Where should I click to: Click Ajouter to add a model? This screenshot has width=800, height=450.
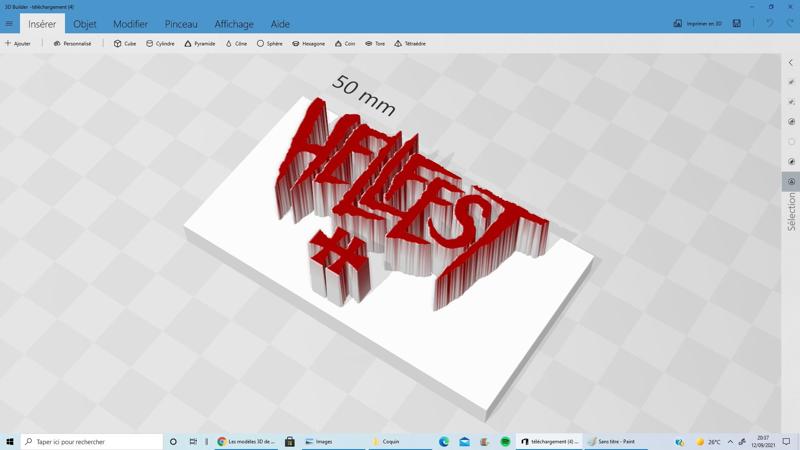(18, 44)
